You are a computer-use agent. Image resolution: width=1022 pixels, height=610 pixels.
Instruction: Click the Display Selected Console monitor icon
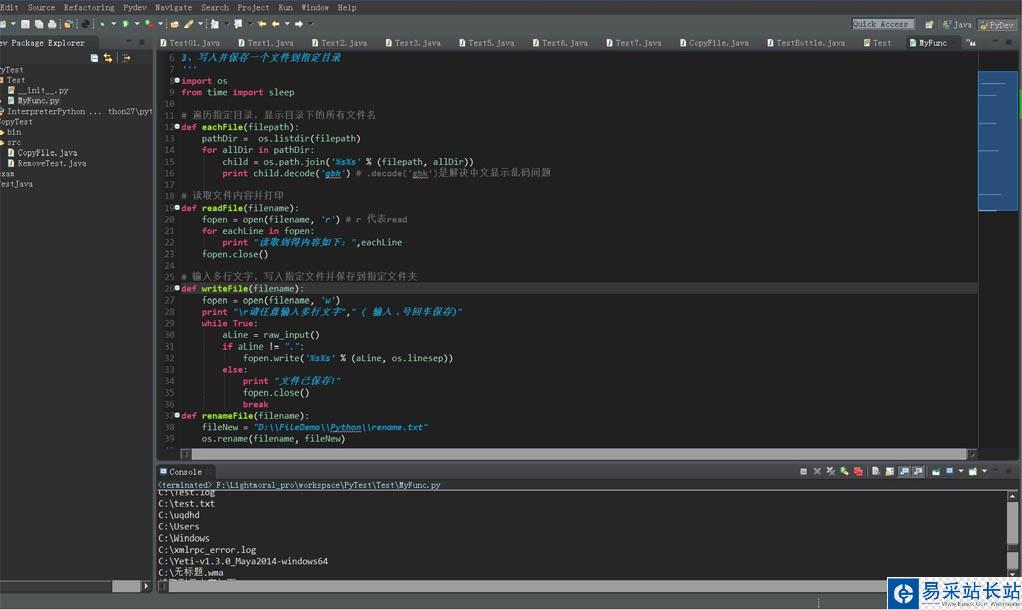pyautogui.click(x=950, y=471)
